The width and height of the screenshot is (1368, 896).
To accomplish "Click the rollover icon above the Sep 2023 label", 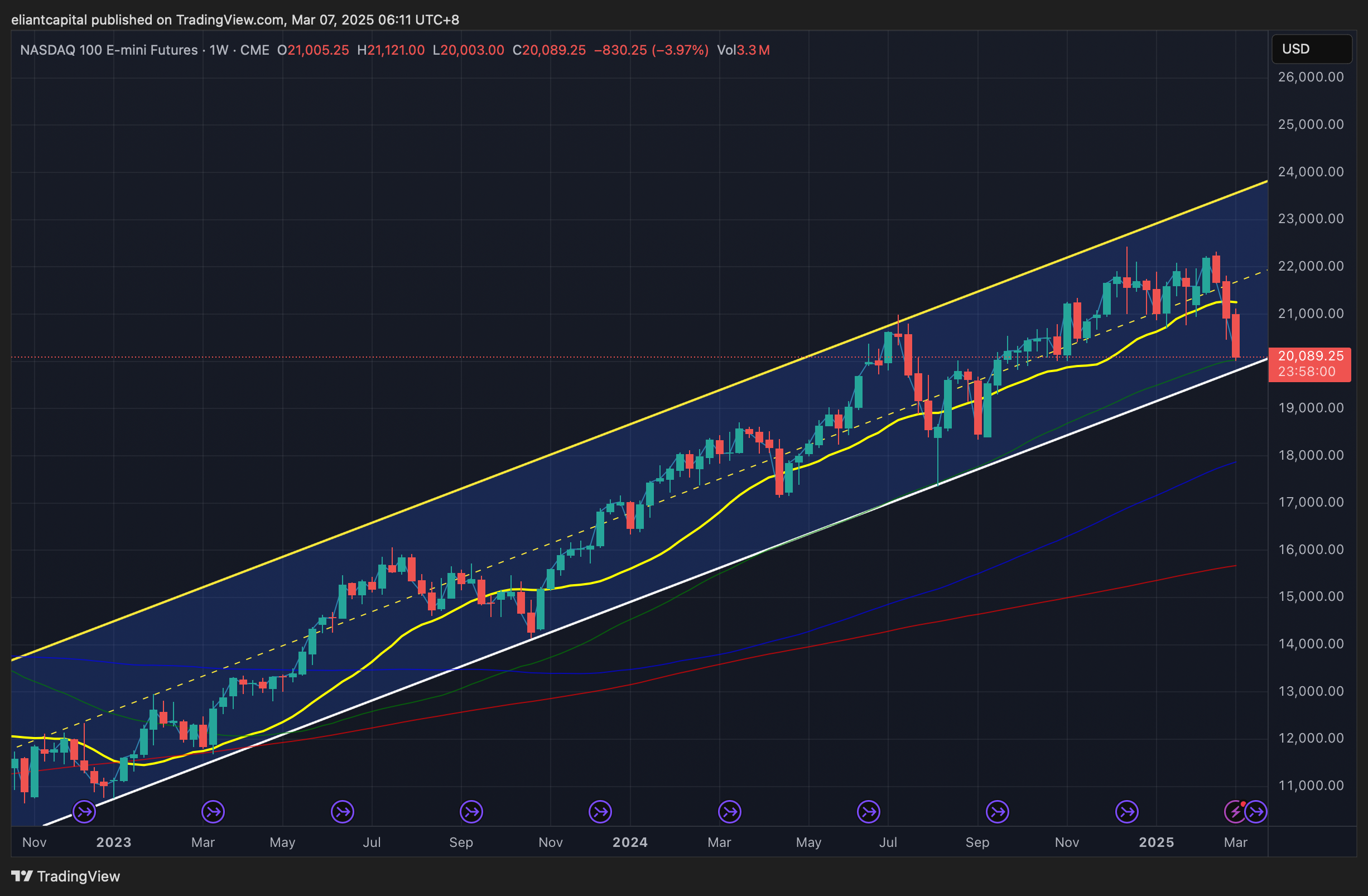I will point(471,812).
